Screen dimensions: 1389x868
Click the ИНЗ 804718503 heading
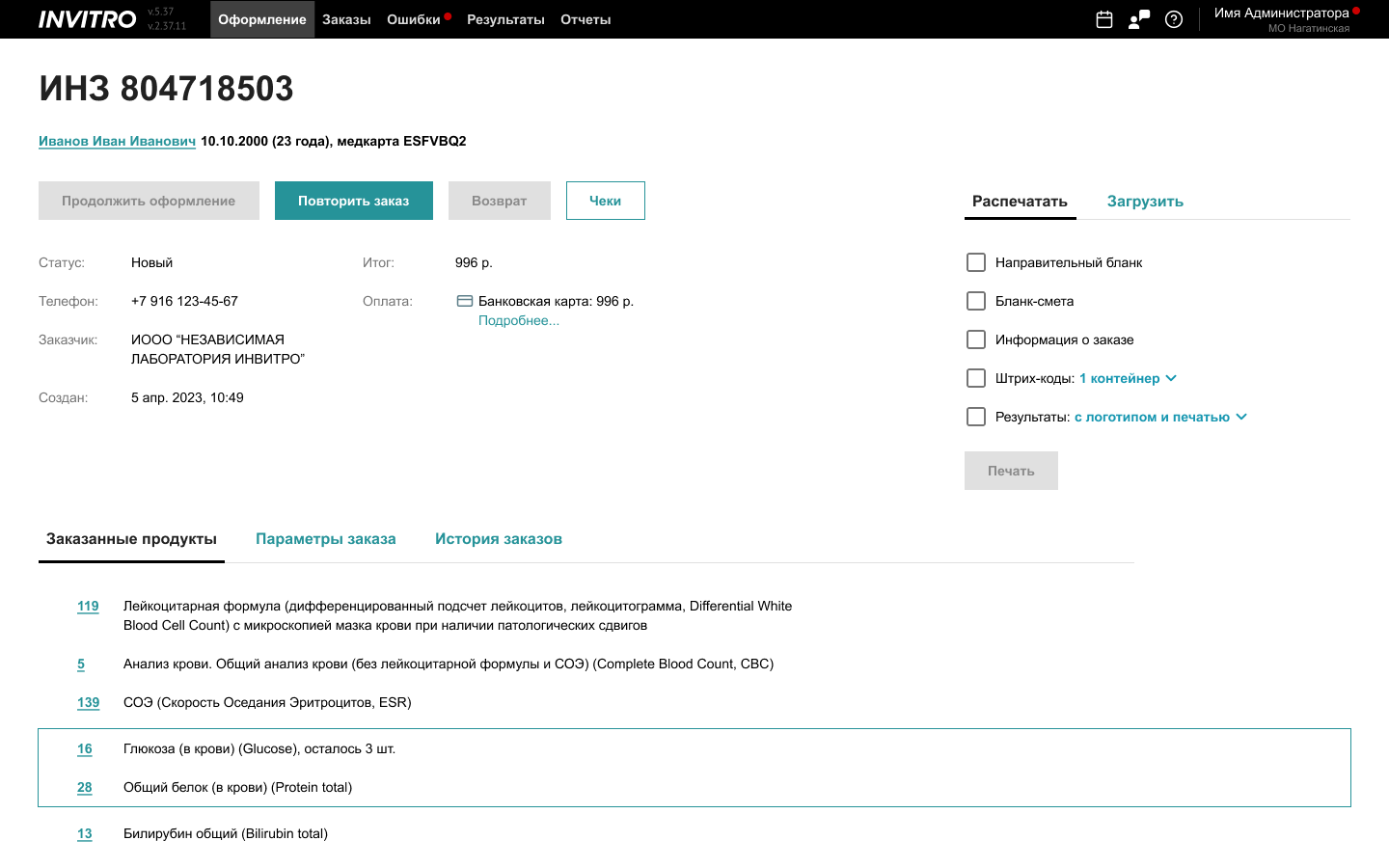166,88
